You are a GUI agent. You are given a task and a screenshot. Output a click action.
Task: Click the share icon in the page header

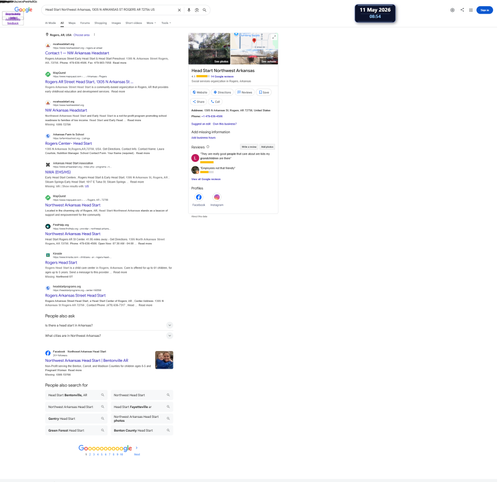coord(462,10)
